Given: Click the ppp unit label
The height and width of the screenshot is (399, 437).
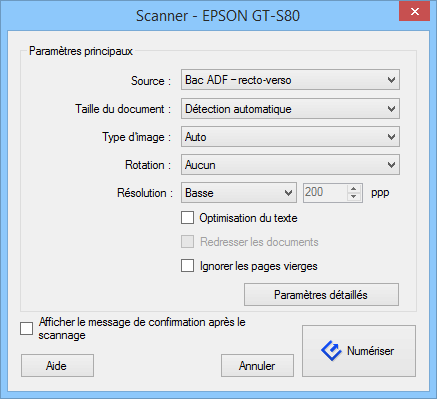Looking at the screenshot, I should click(380, 193).
